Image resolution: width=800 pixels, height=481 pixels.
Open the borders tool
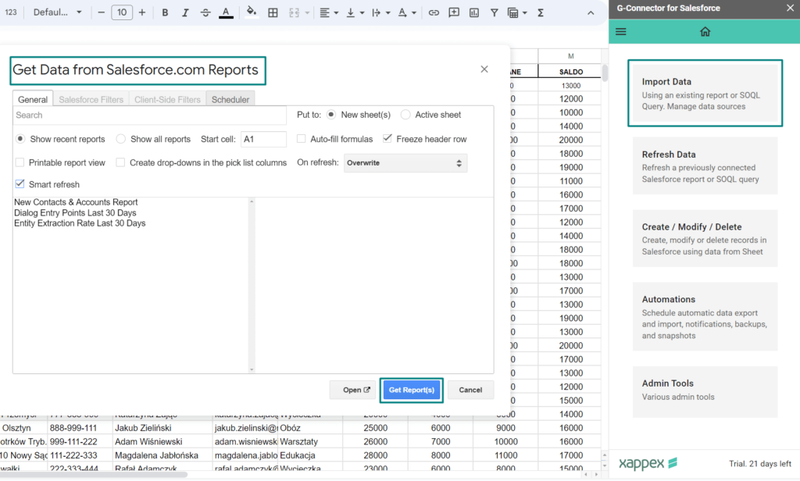[x=273, y=13]
